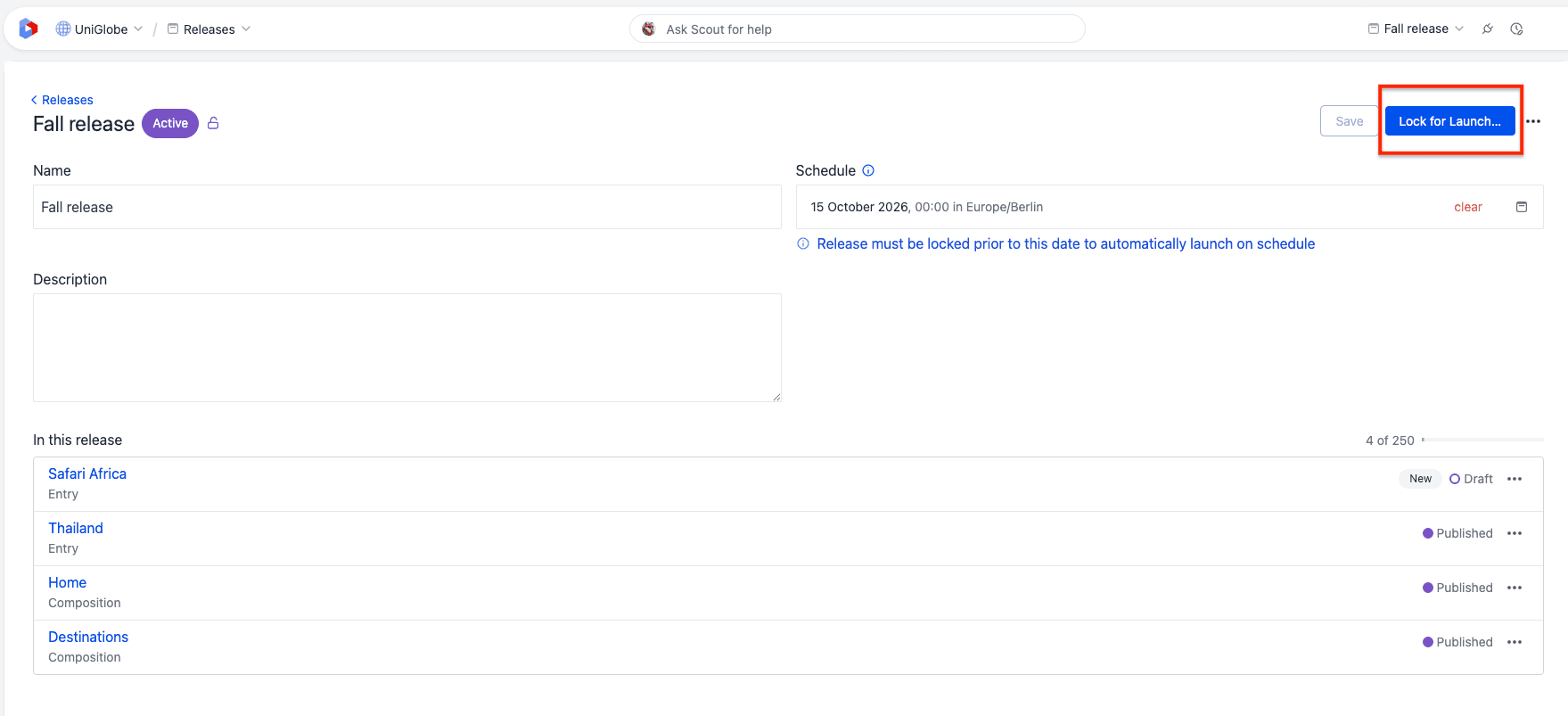Open the Safari Africa row ellipsis menu
1568x716 pixels.
pyautogui.click(x=1515, y=479)
